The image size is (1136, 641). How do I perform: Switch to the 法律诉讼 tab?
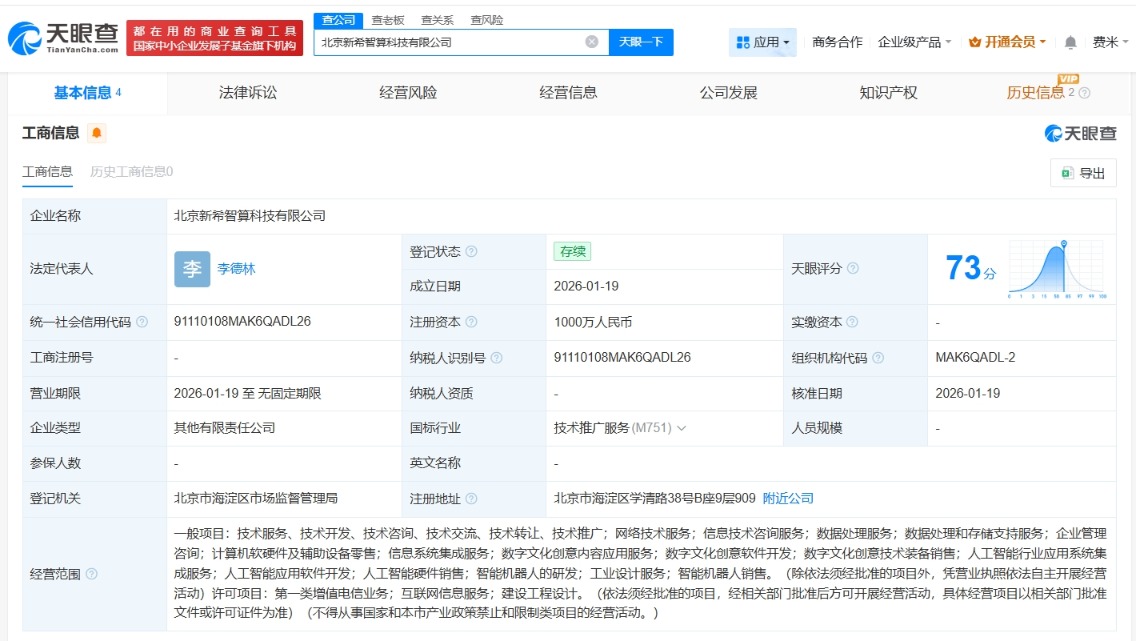pos(248,93)
